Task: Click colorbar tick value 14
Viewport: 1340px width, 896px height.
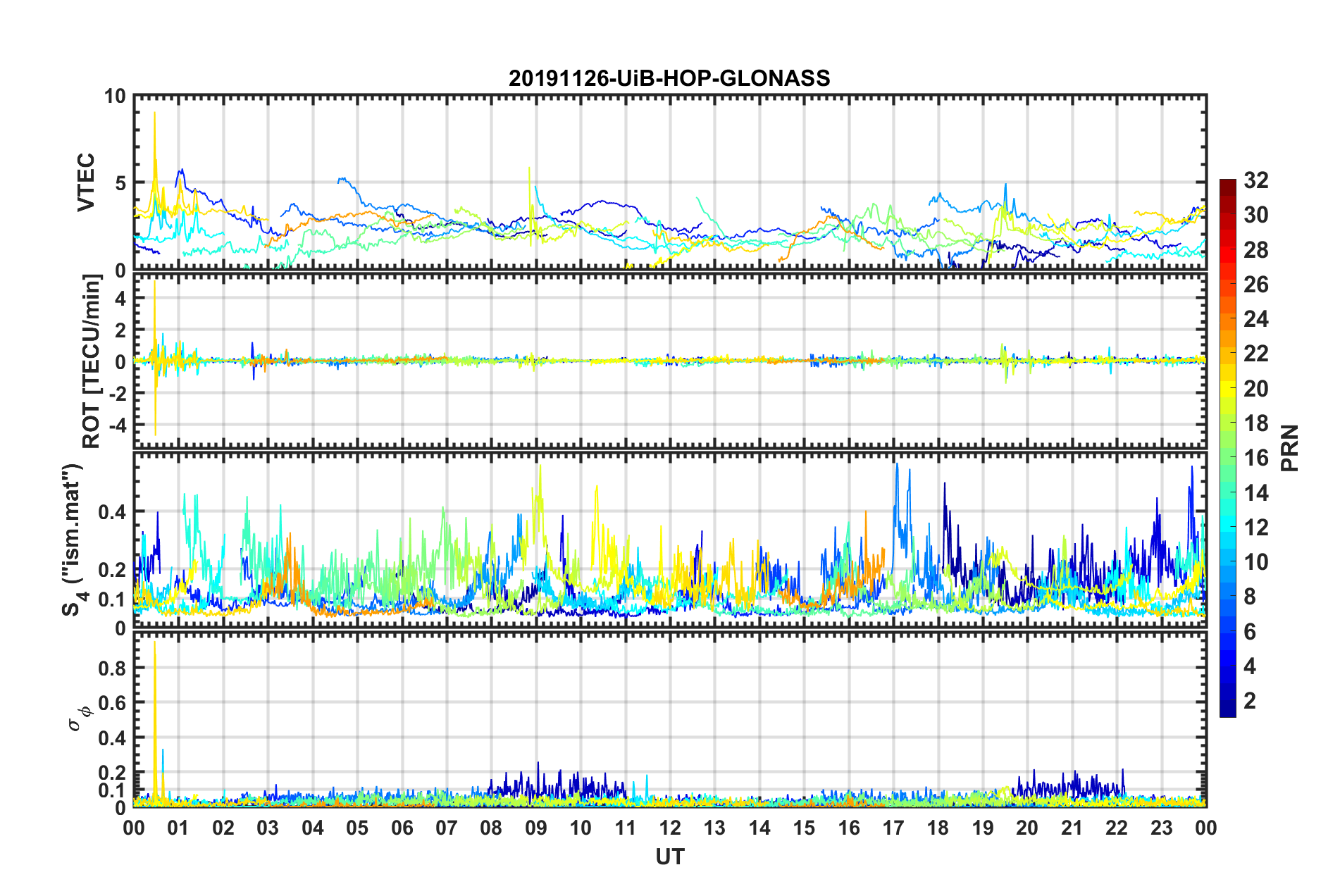Action: (x=1255, y=493)
